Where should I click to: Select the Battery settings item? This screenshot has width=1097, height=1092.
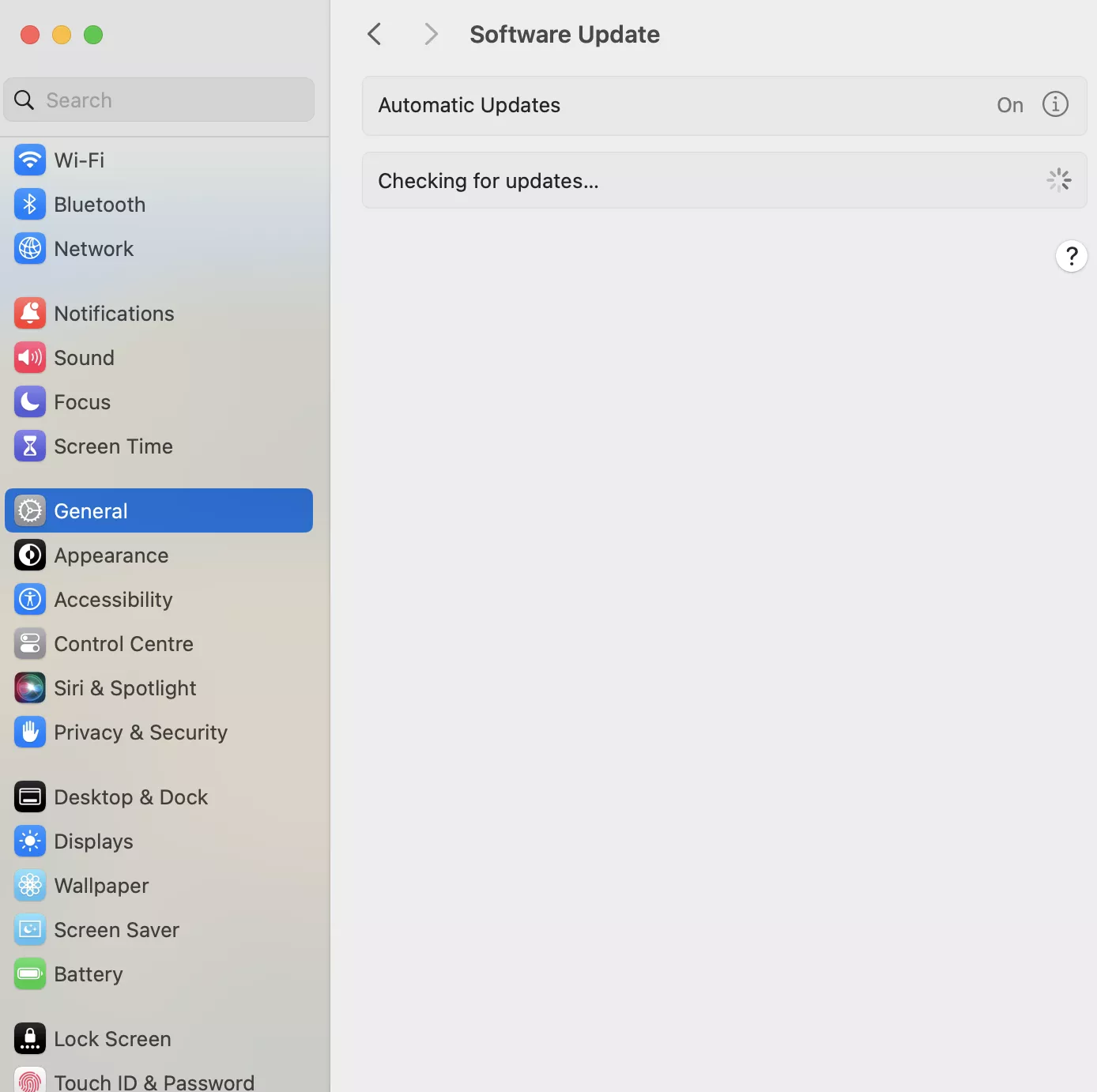(89, 974)
